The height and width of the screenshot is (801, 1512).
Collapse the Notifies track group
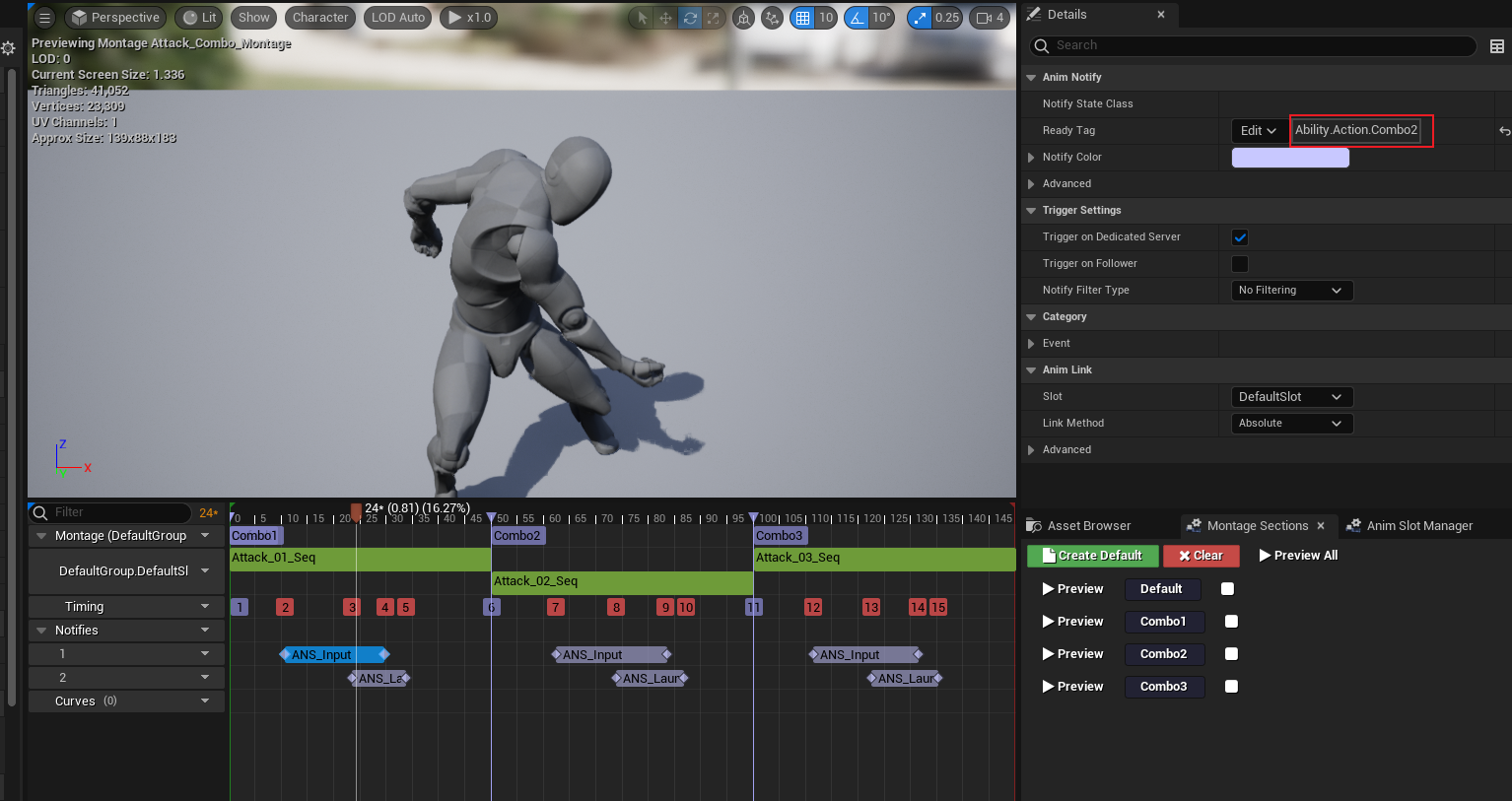click(41, 631)
